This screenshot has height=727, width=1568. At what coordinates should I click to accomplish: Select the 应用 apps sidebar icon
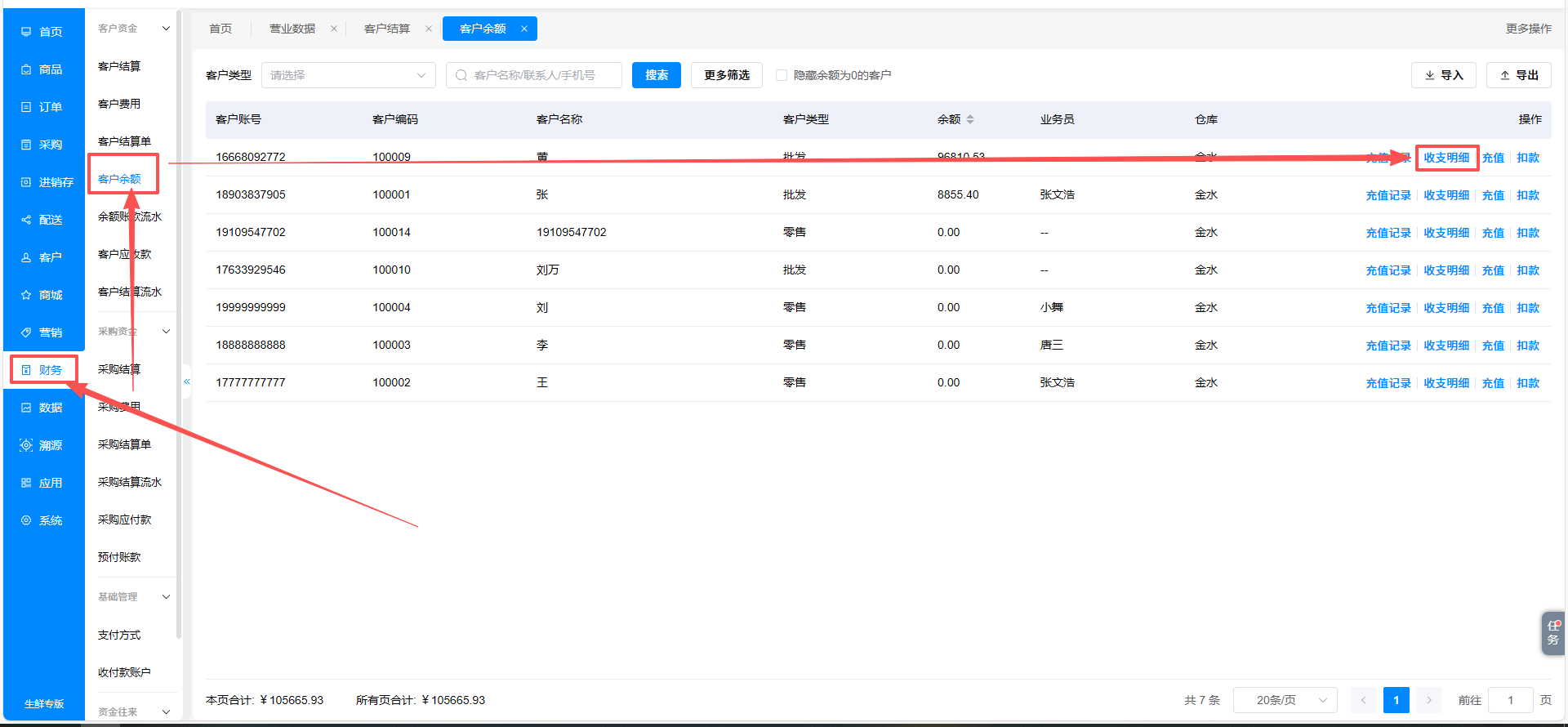pyautogui.click(x=26, y=483)
